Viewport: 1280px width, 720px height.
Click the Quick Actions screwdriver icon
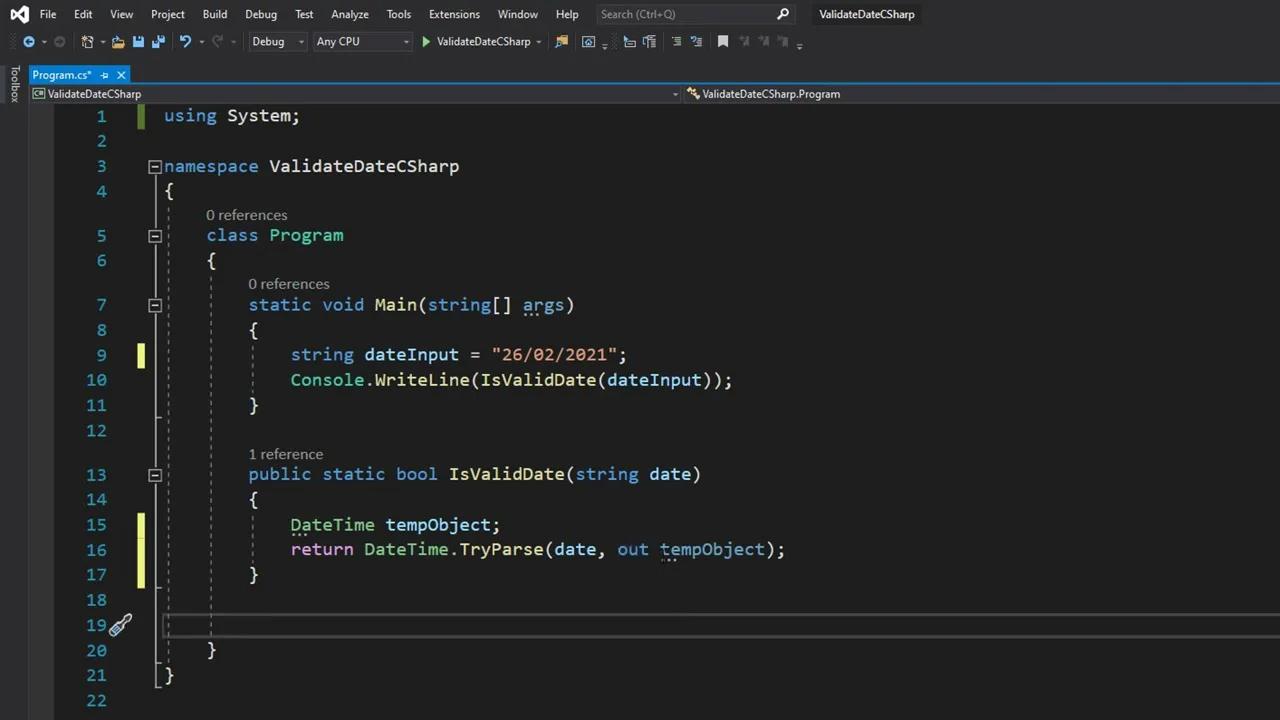coord(120,625)
